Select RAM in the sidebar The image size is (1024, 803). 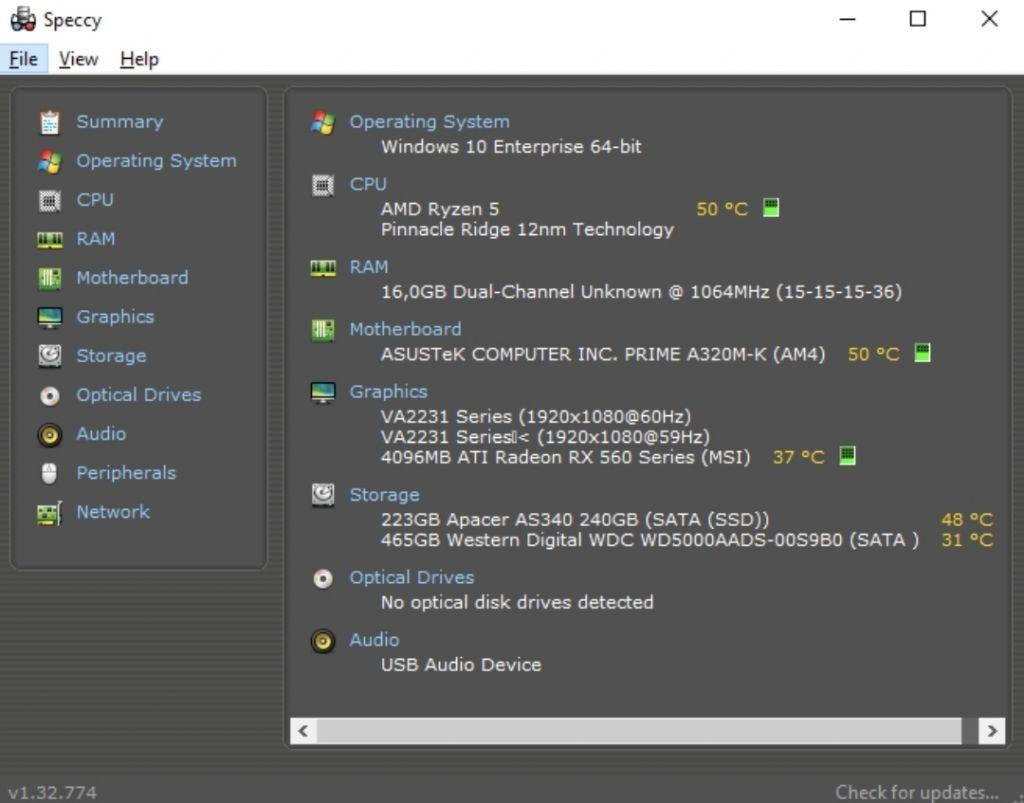pyautogui.click(x=95, y=239)
